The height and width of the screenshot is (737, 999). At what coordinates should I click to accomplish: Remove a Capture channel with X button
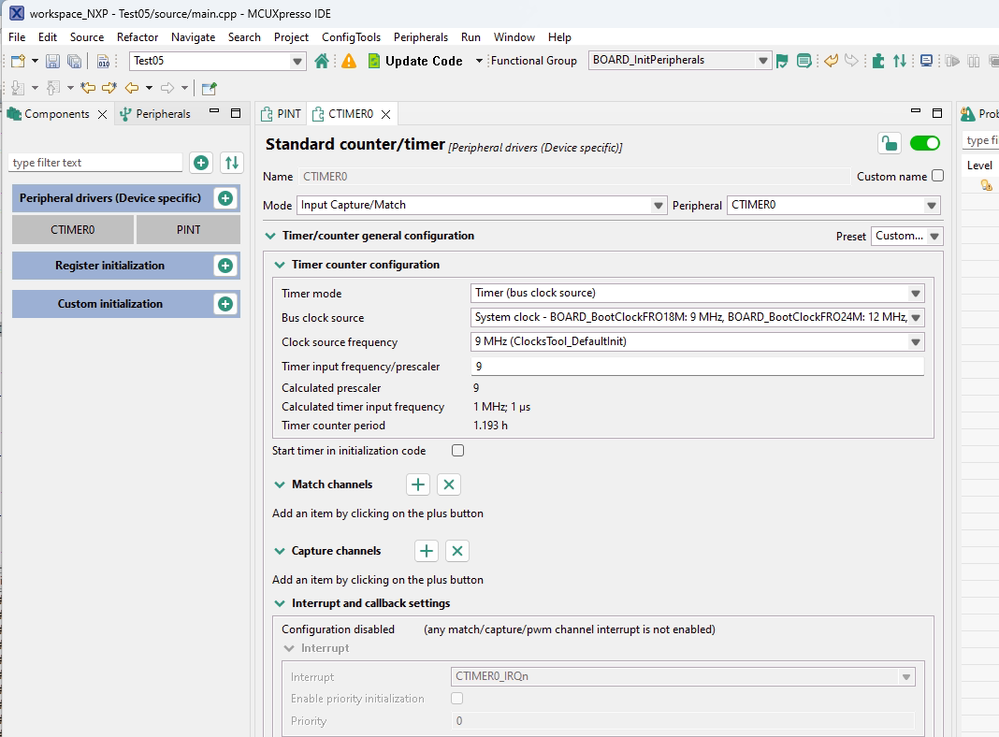457,551
